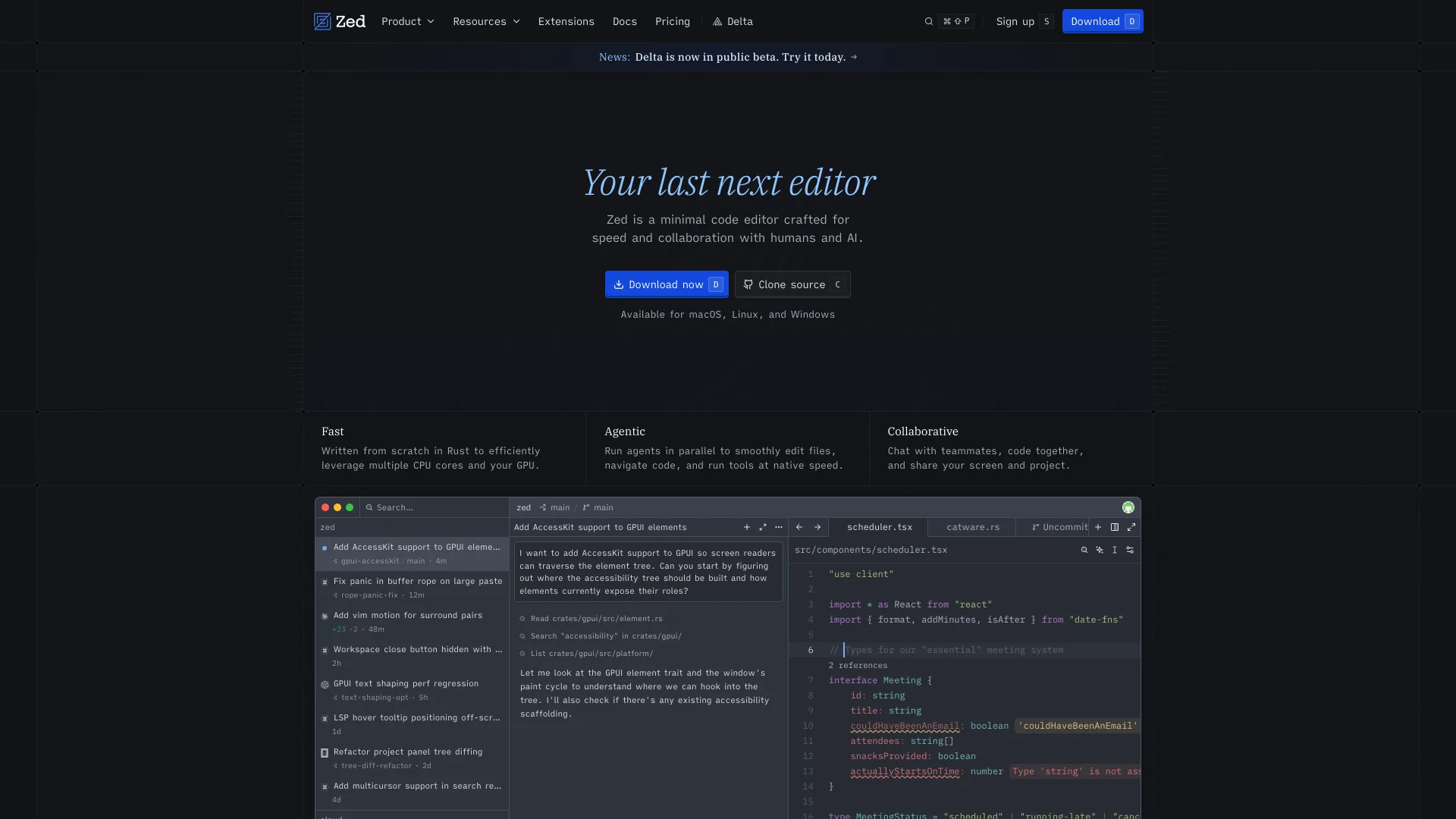Click the src/components/scheduler.tsx breadcrumb path

tap(871, 550)
